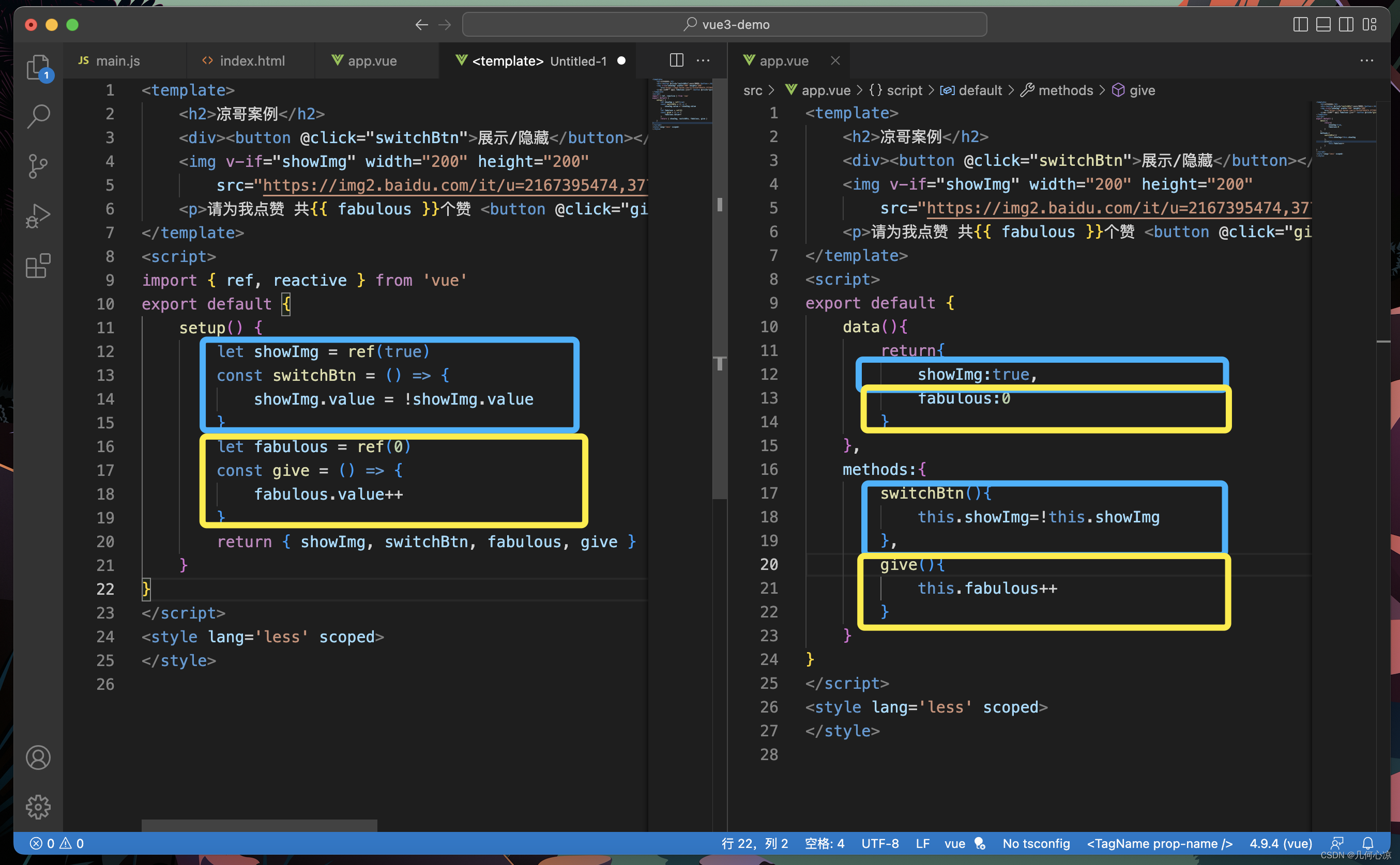This screenshot has width=1400, height=865.
Task: Click the app.vue breadcrumb
Action: (x=817, y=90)
